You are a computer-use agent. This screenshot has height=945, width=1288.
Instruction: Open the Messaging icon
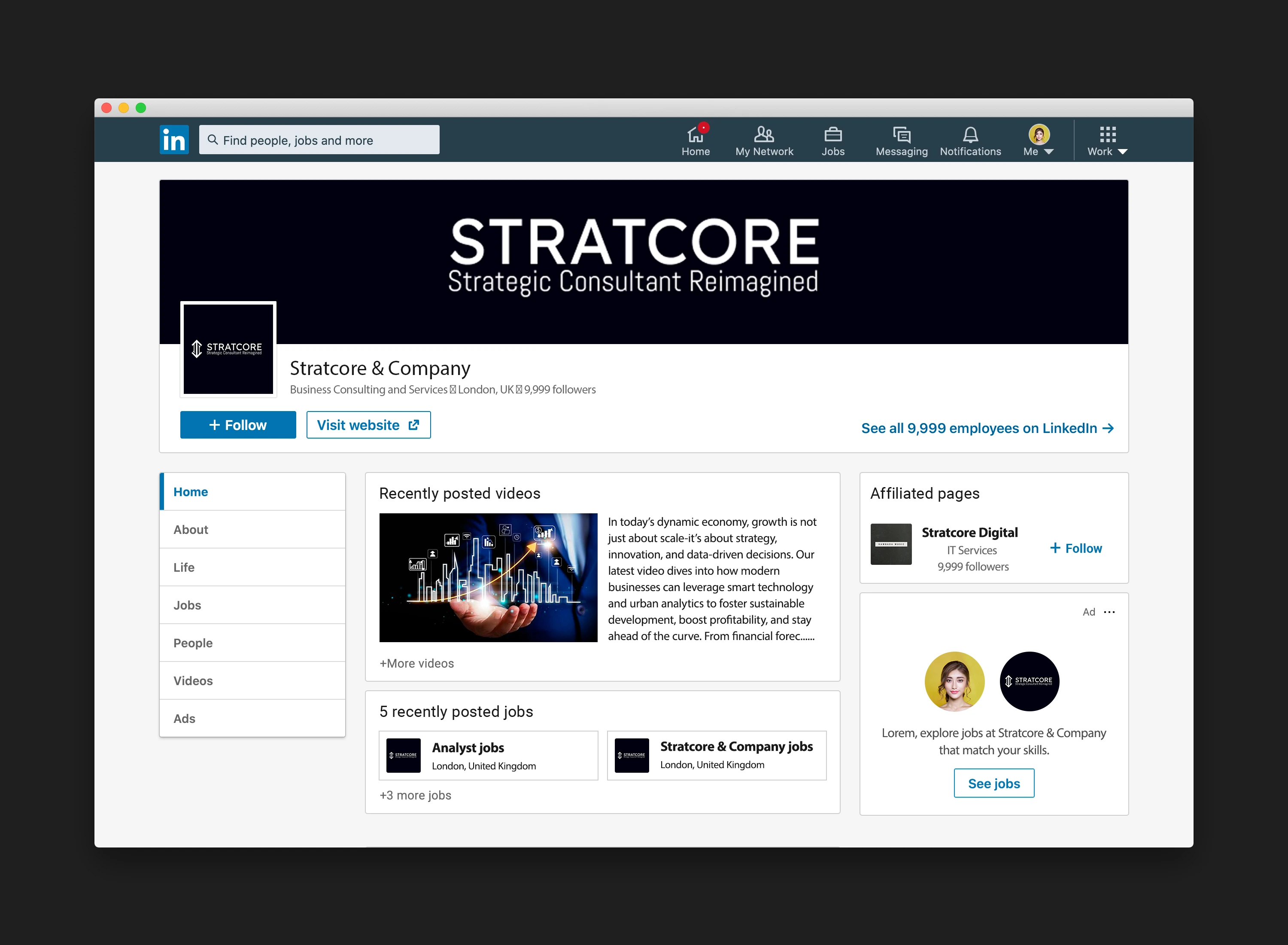(x=902, y=134)
